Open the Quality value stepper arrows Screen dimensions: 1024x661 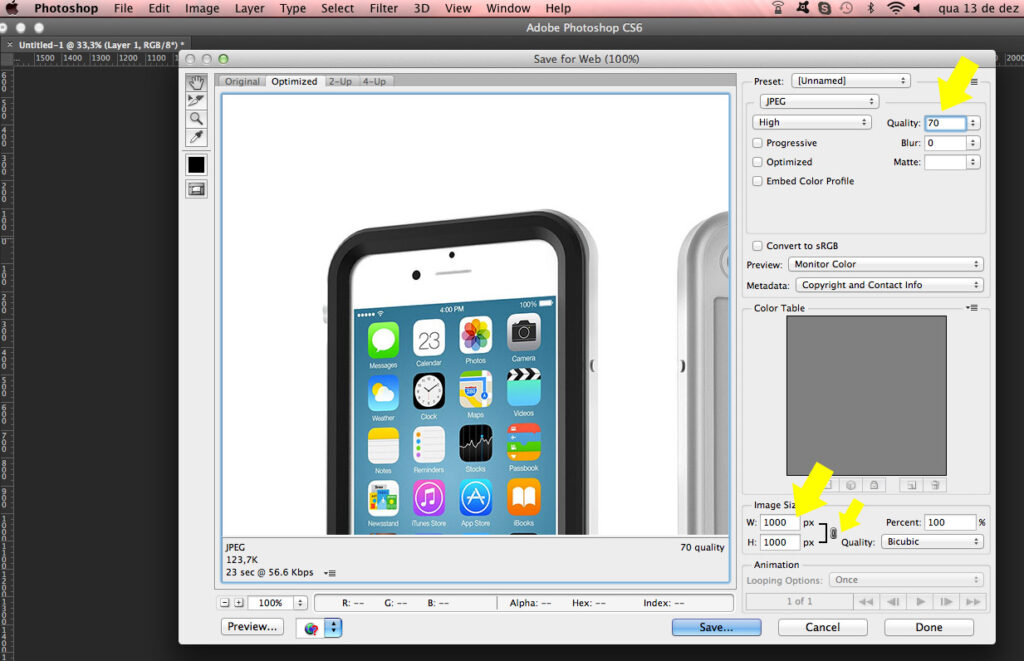[x=973, y=123]
